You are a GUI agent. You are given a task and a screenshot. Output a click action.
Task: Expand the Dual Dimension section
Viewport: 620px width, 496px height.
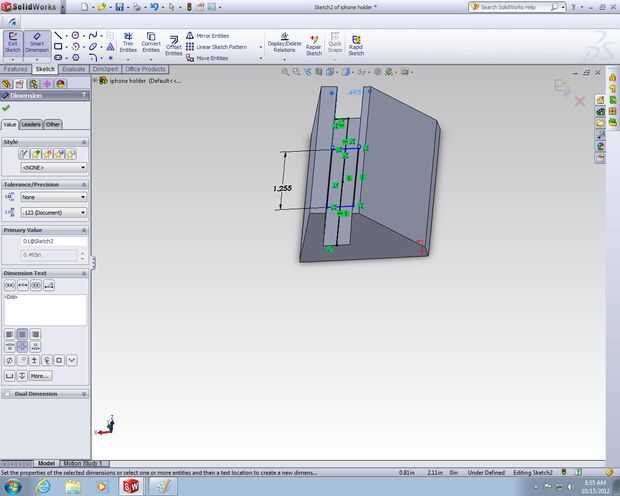(84, 394)
